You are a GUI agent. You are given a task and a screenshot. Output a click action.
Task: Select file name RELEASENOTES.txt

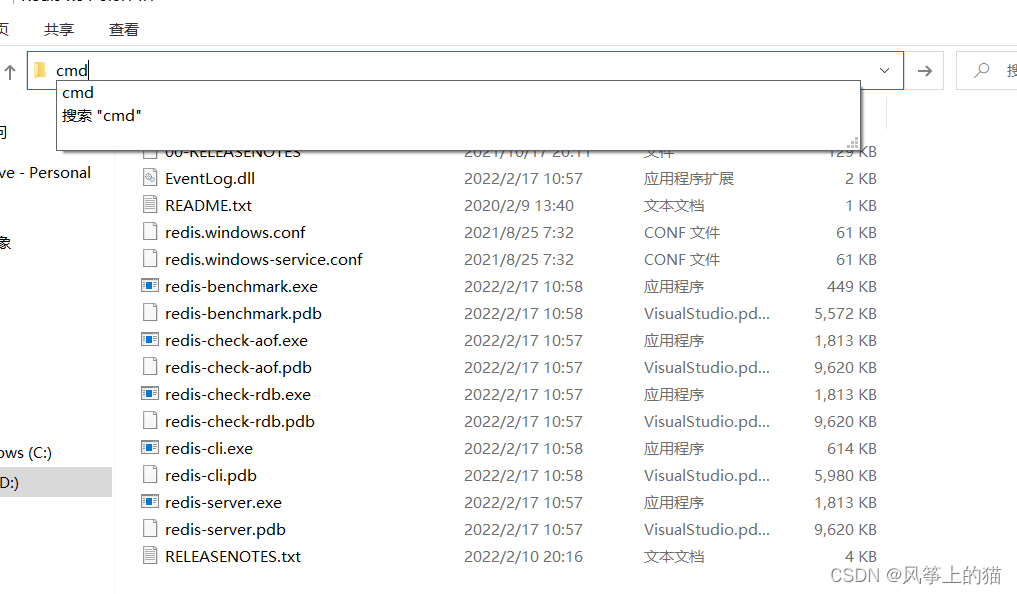point(233,557)
